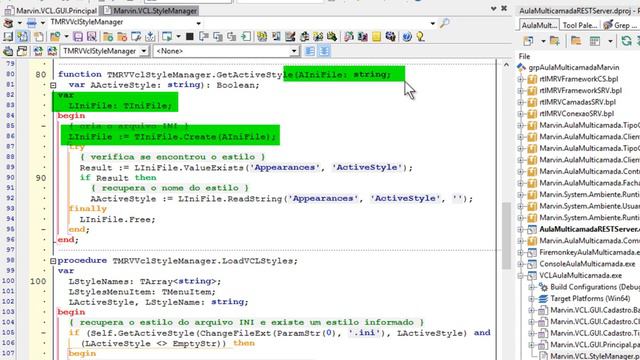Click line number 90 in the gutter

pyautogui.click(x=40, y=178)
